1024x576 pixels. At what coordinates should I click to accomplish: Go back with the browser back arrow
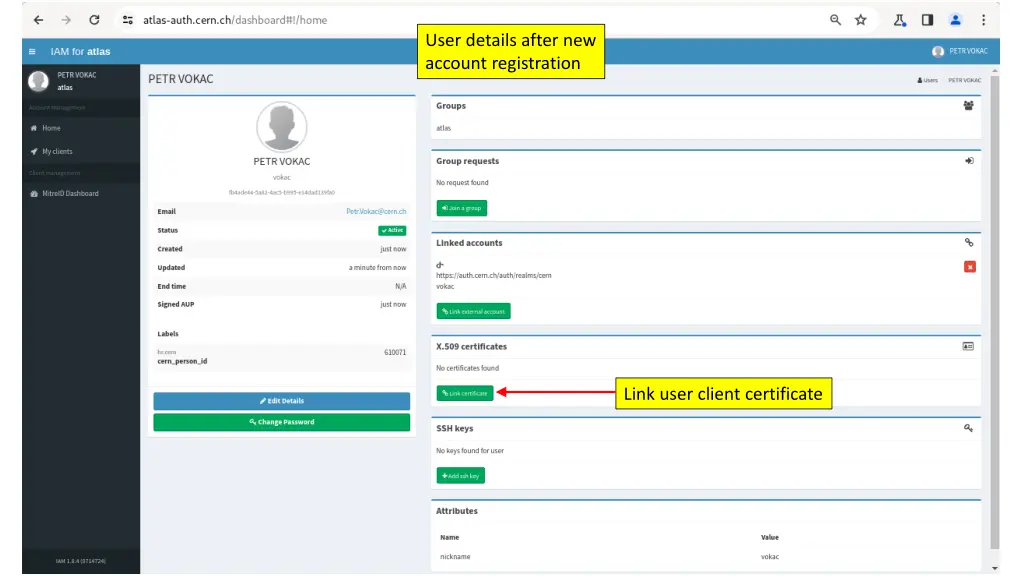[x=39, y=20]
